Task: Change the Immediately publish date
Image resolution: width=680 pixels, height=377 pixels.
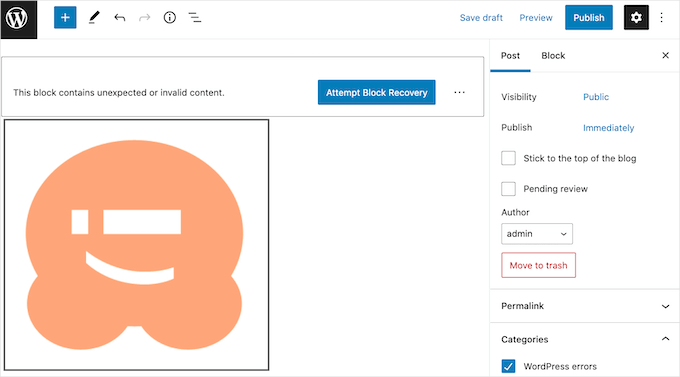Action: (x=608, y=128)
